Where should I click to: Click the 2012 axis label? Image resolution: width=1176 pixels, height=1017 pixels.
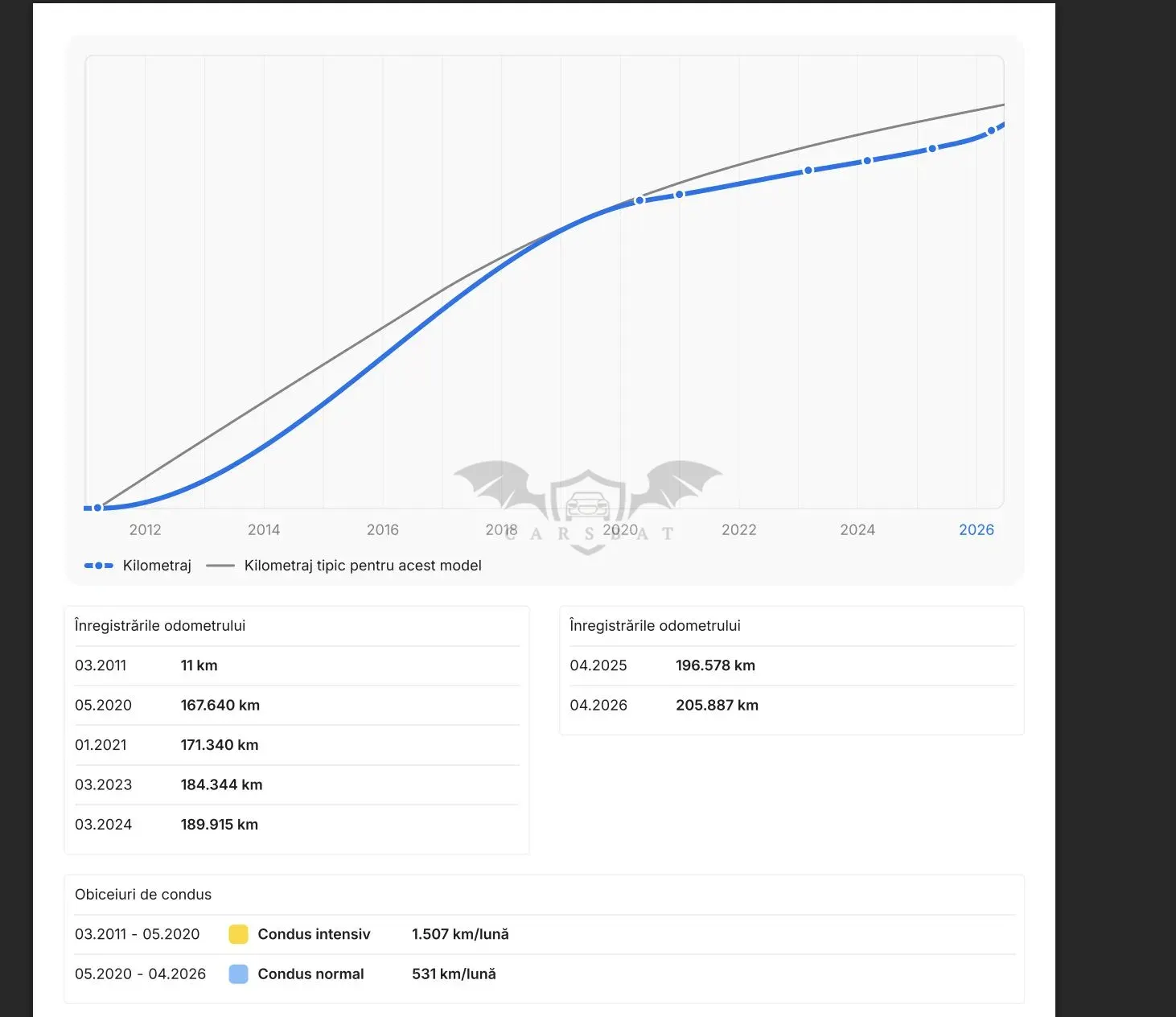click(x=145, y=529)
